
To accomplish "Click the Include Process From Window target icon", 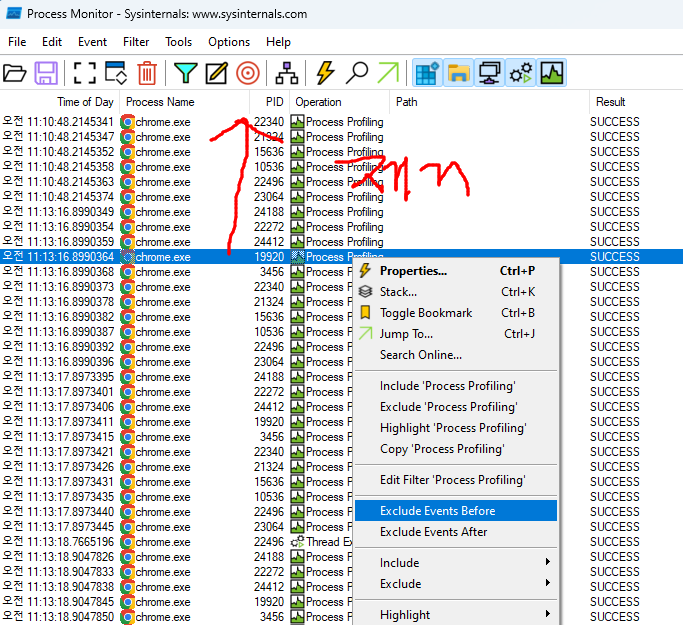I will pos(248,73).
